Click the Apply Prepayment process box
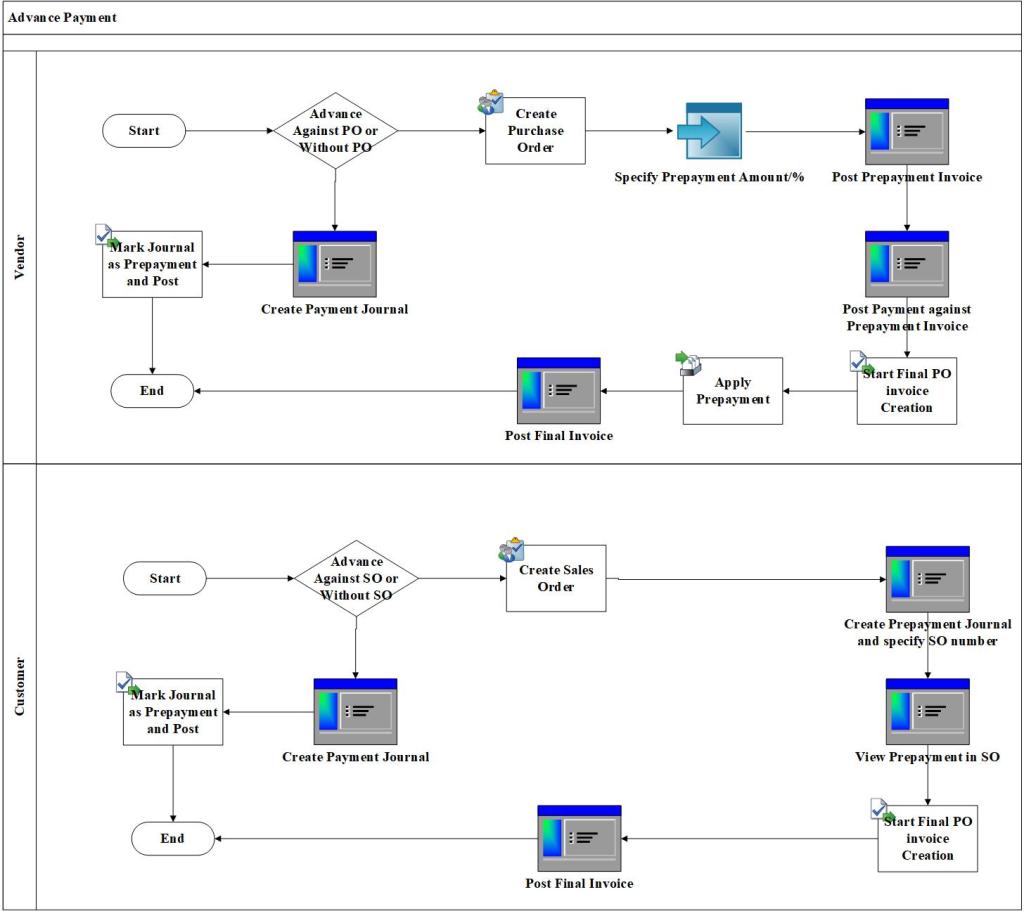 click(732, 391)
